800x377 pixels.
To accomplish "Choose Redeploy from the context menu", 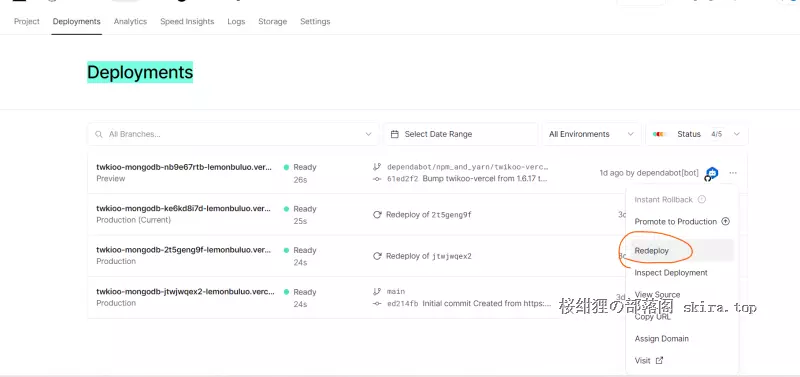I will (x=682, y=250).
